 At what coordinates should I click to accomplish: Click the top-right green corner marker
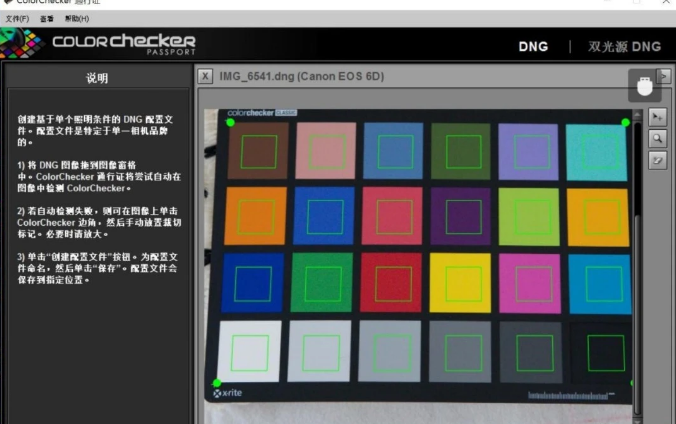click(625, 122)
